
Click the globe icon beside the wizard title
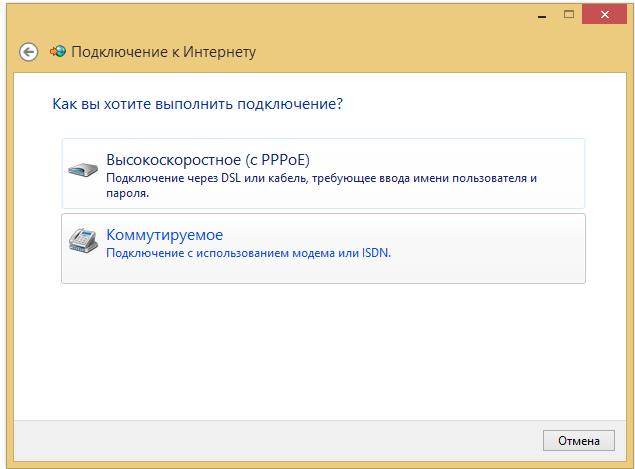pyautogui.click(x=57, y=52)
